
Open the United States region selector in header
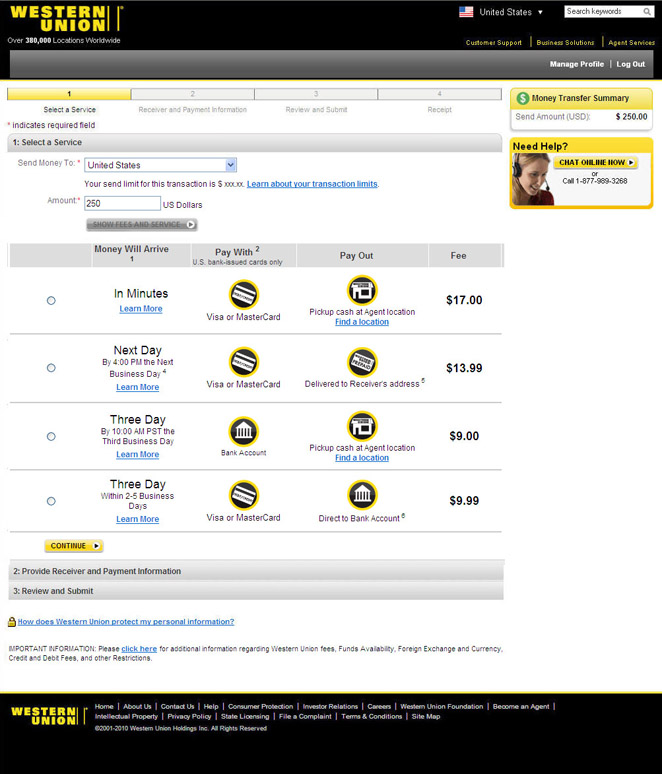pos(501,12)
